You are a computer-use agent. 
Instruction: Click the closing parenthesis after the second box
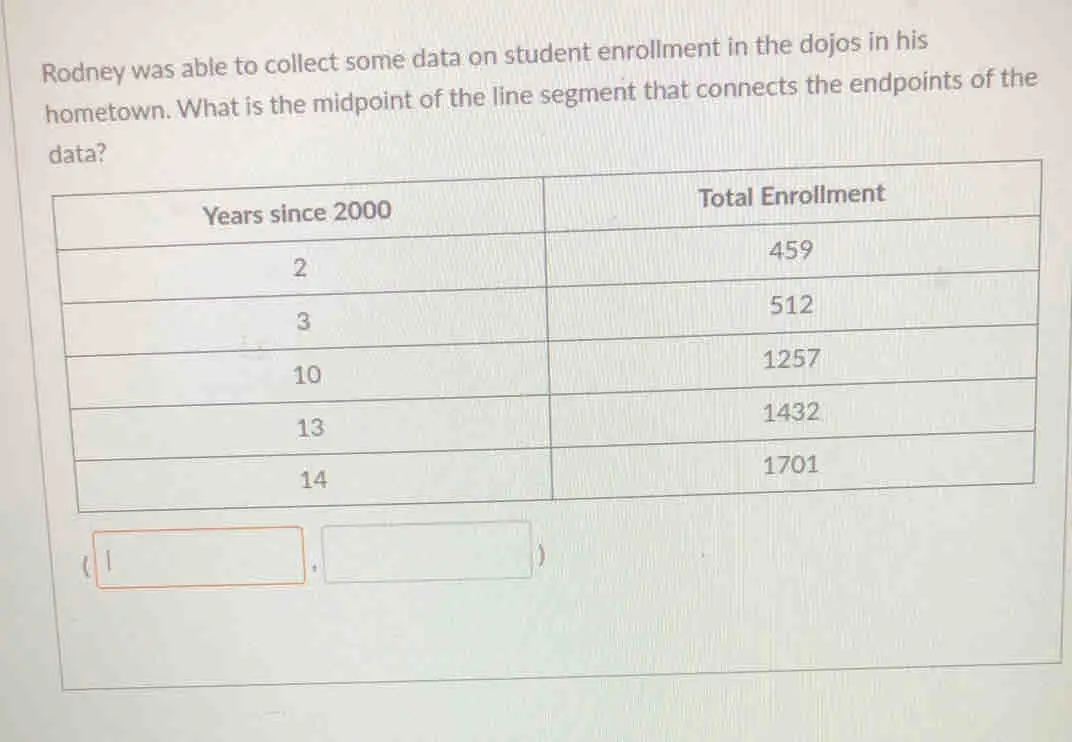click(x=540, y=555)
